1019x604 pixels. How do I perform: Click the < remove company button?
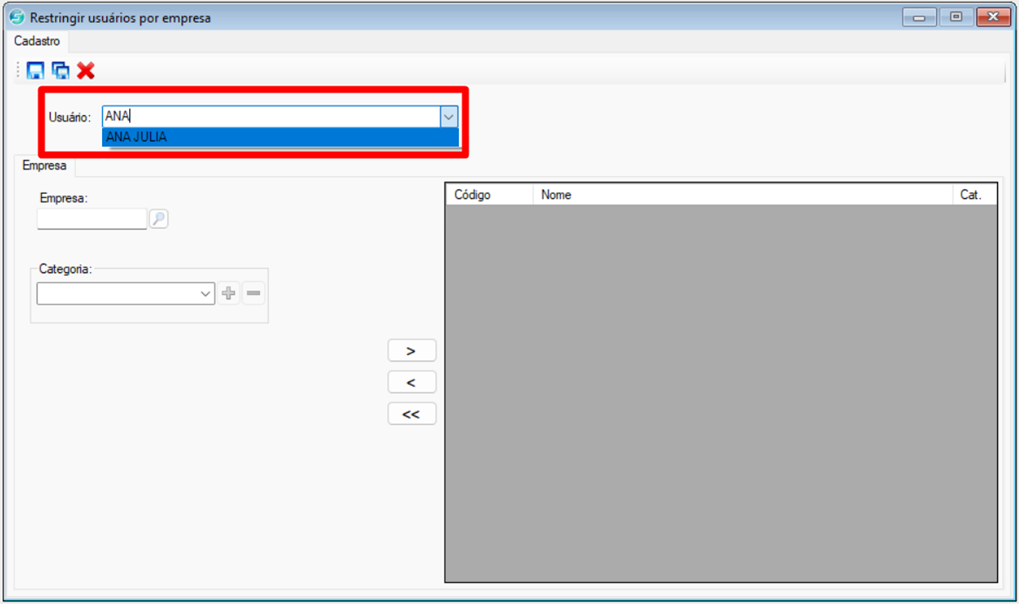tap(411, 382)
